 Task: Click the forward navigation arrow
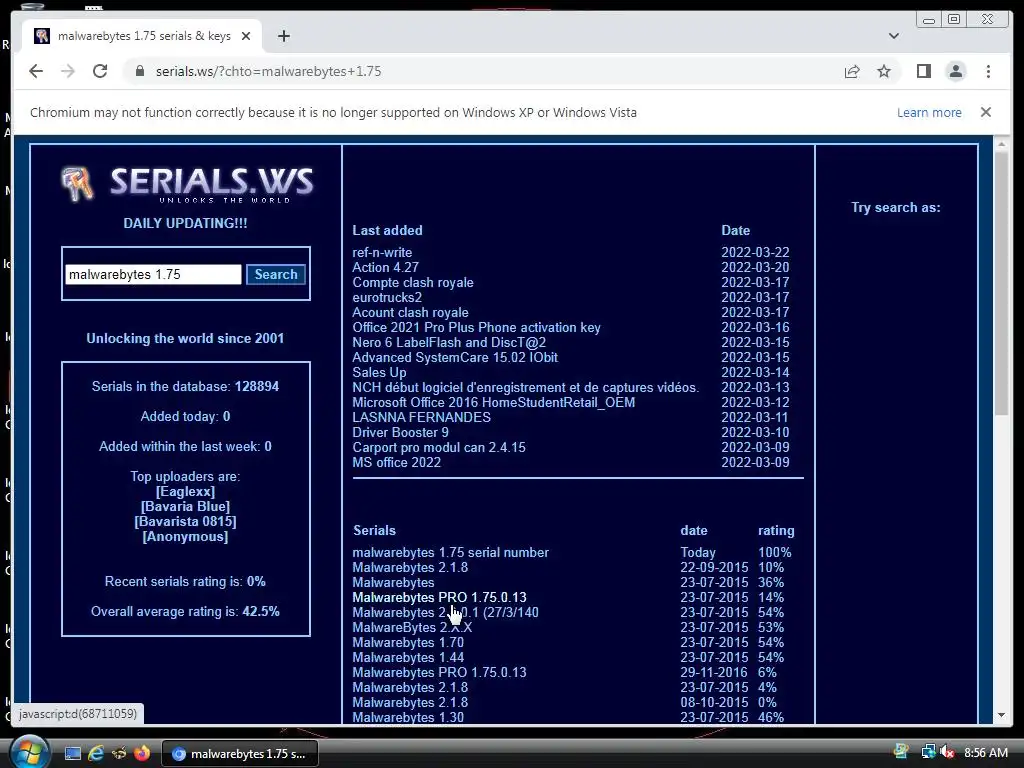[68, 71]
